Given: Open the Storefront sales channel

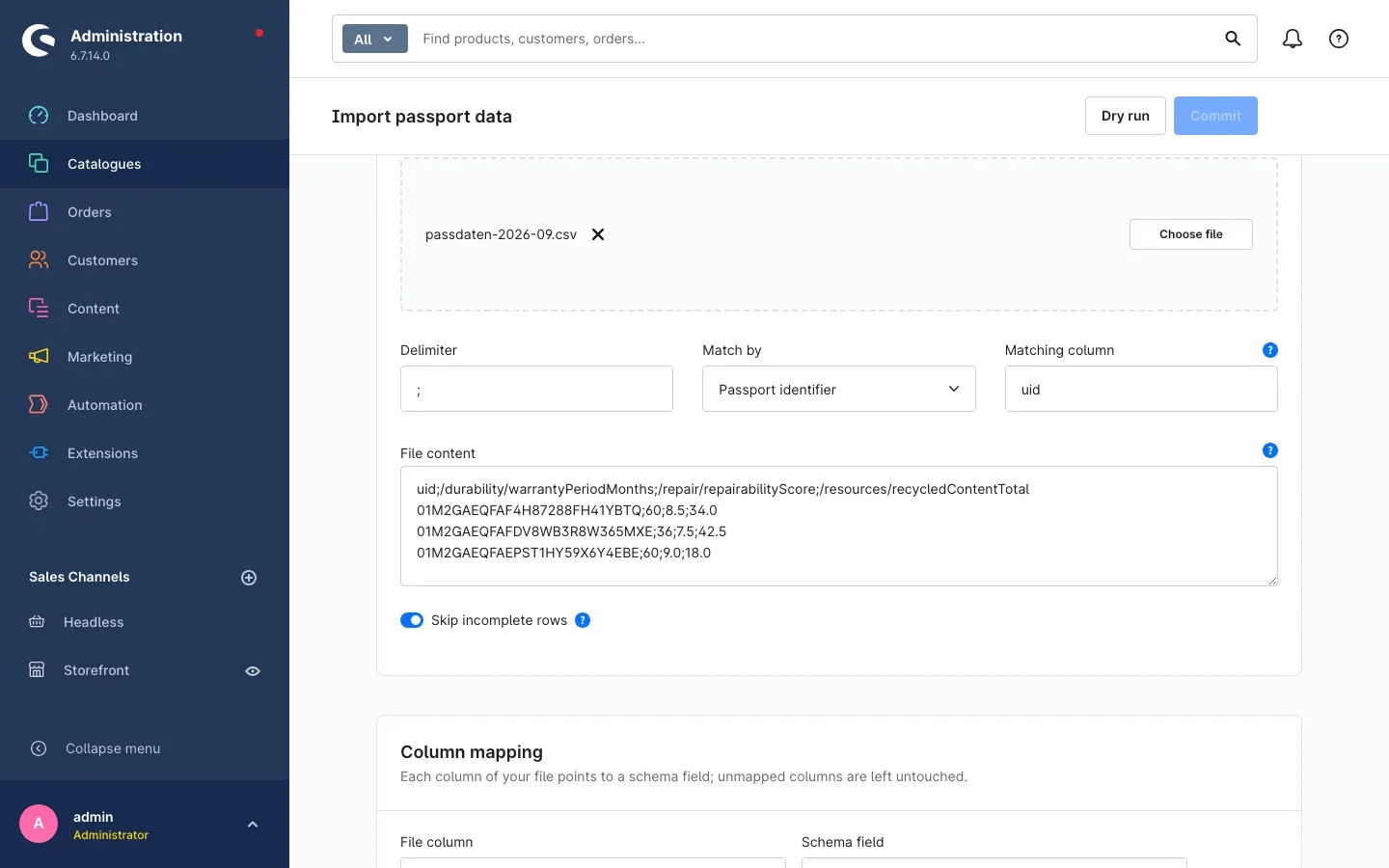Looking at the screenshot, I should (x=96, y=670).
